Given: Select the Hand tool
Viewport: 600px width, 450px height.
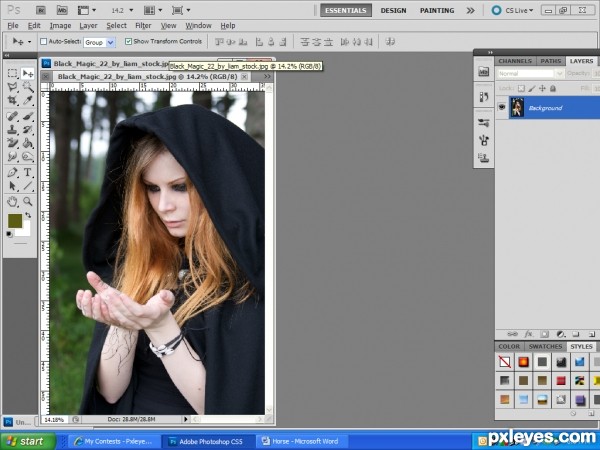Looking at the screenshot, I should click(13, 201).
